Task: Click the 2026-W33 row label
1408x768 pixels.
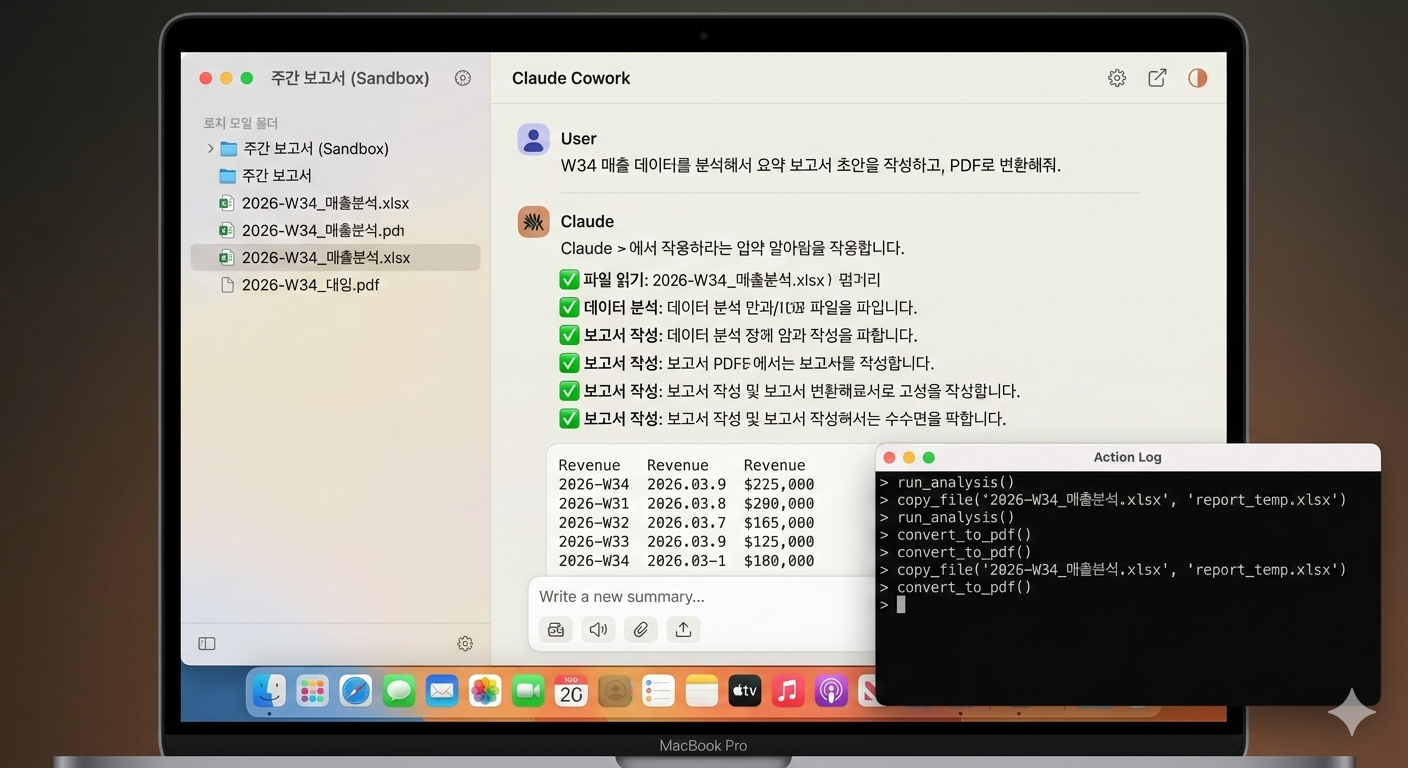Action: click(x=594, y=542)
